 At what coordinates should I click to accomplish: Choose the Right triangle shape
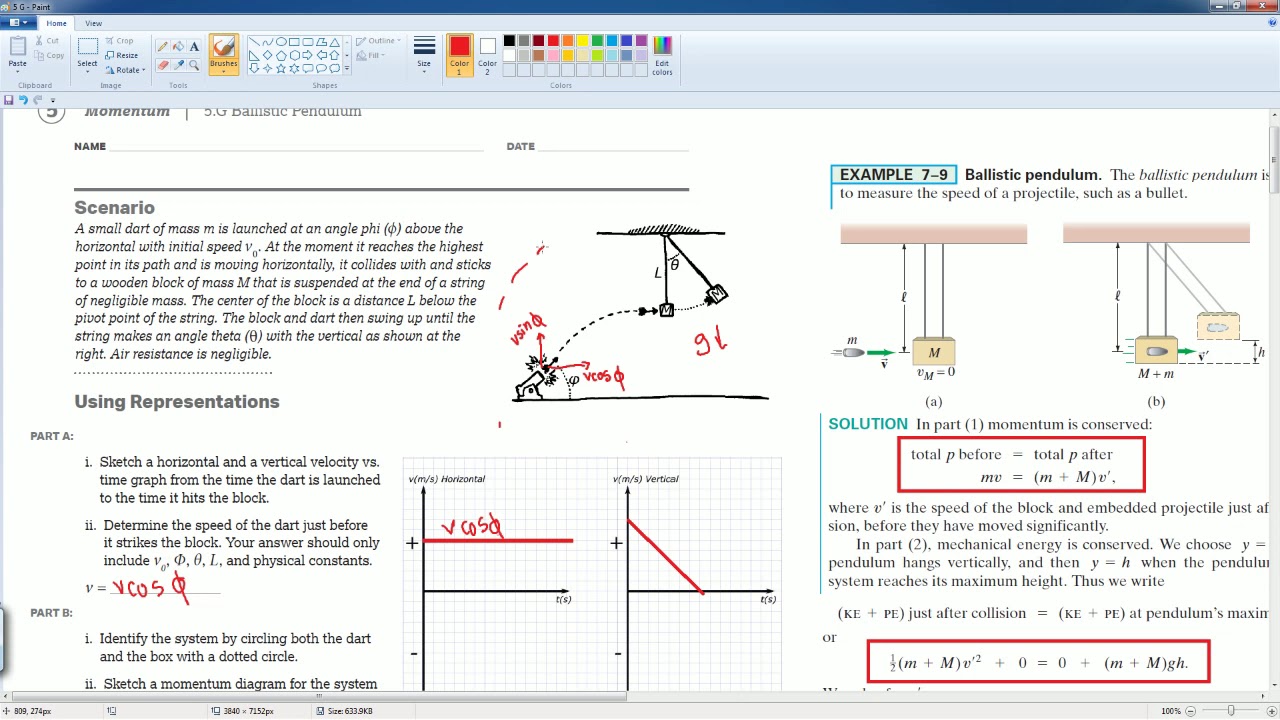pos(254,55)
